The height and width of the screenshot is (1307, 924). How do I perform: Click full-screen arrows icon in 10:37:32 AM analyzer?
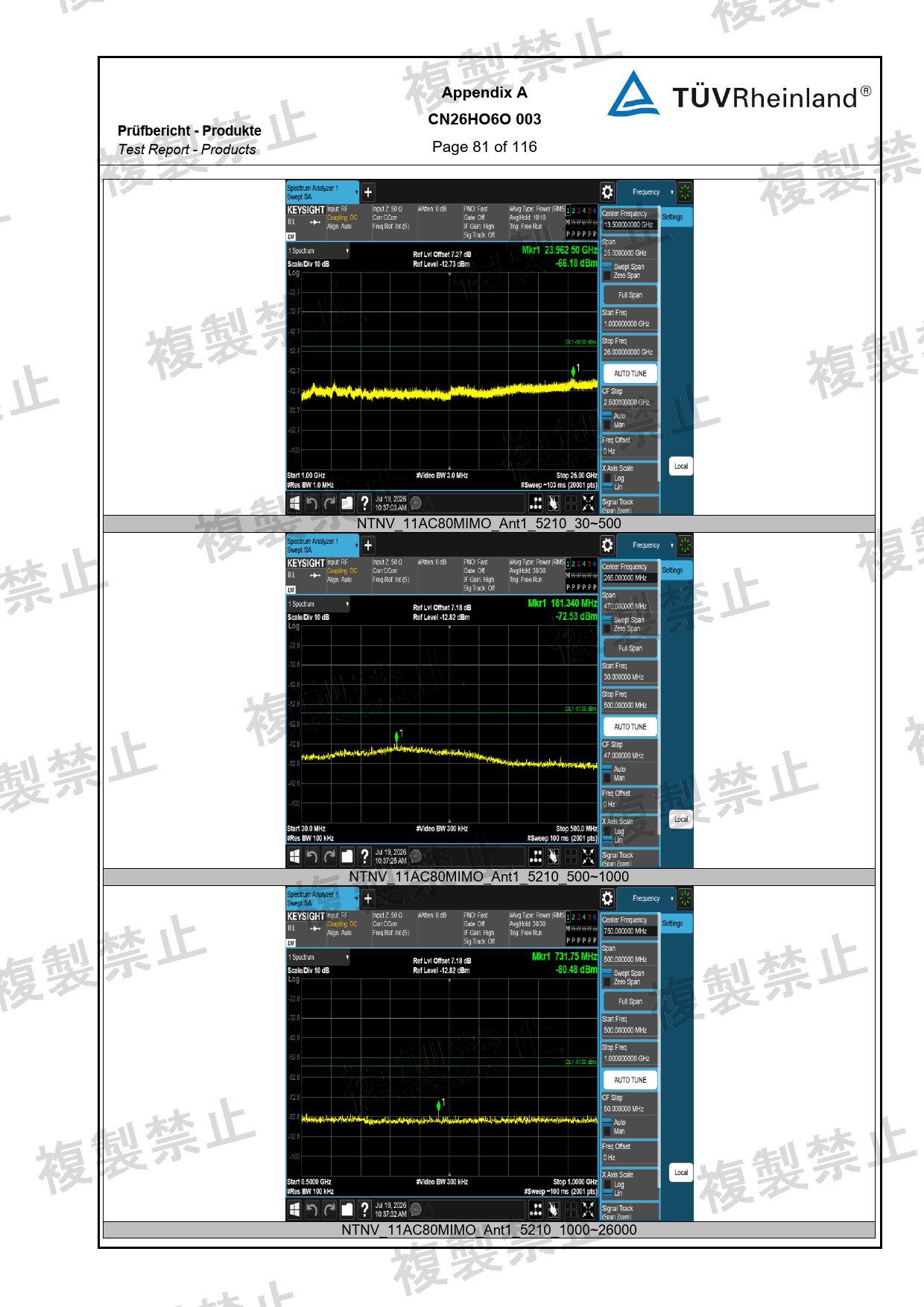point(589,1210)
